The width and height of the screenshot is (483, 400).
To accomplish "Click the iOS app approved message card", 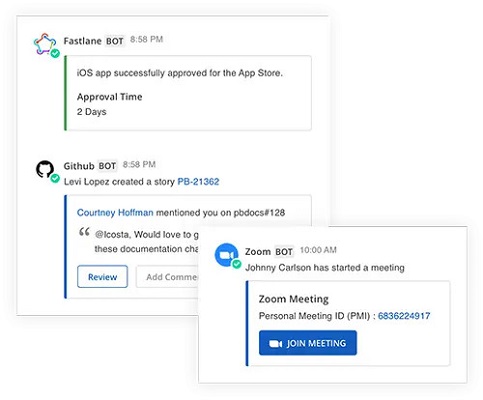I will 188,93.
